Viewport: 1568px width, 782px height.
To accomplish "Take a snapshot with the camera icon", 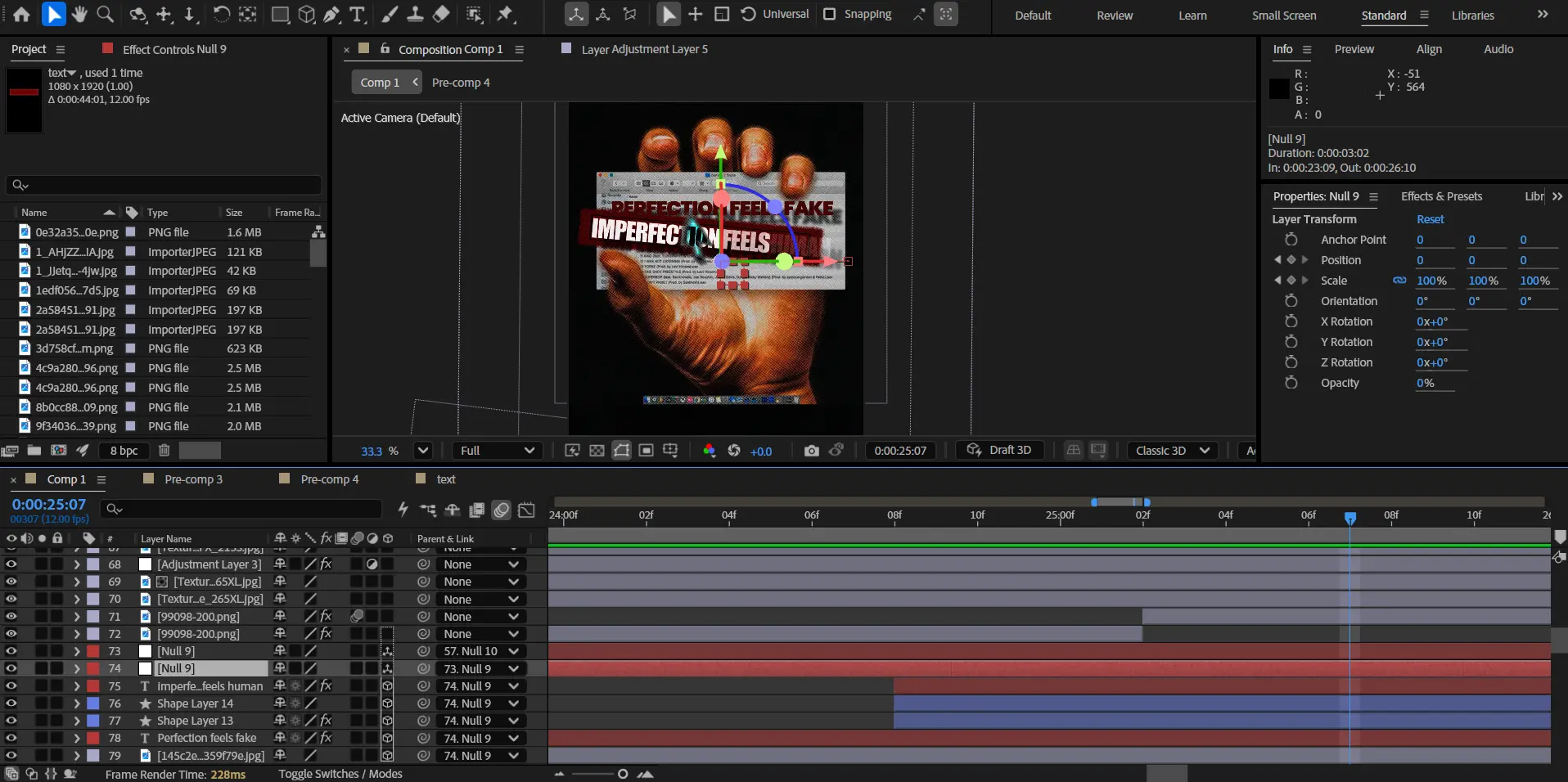I will (811, 451).
